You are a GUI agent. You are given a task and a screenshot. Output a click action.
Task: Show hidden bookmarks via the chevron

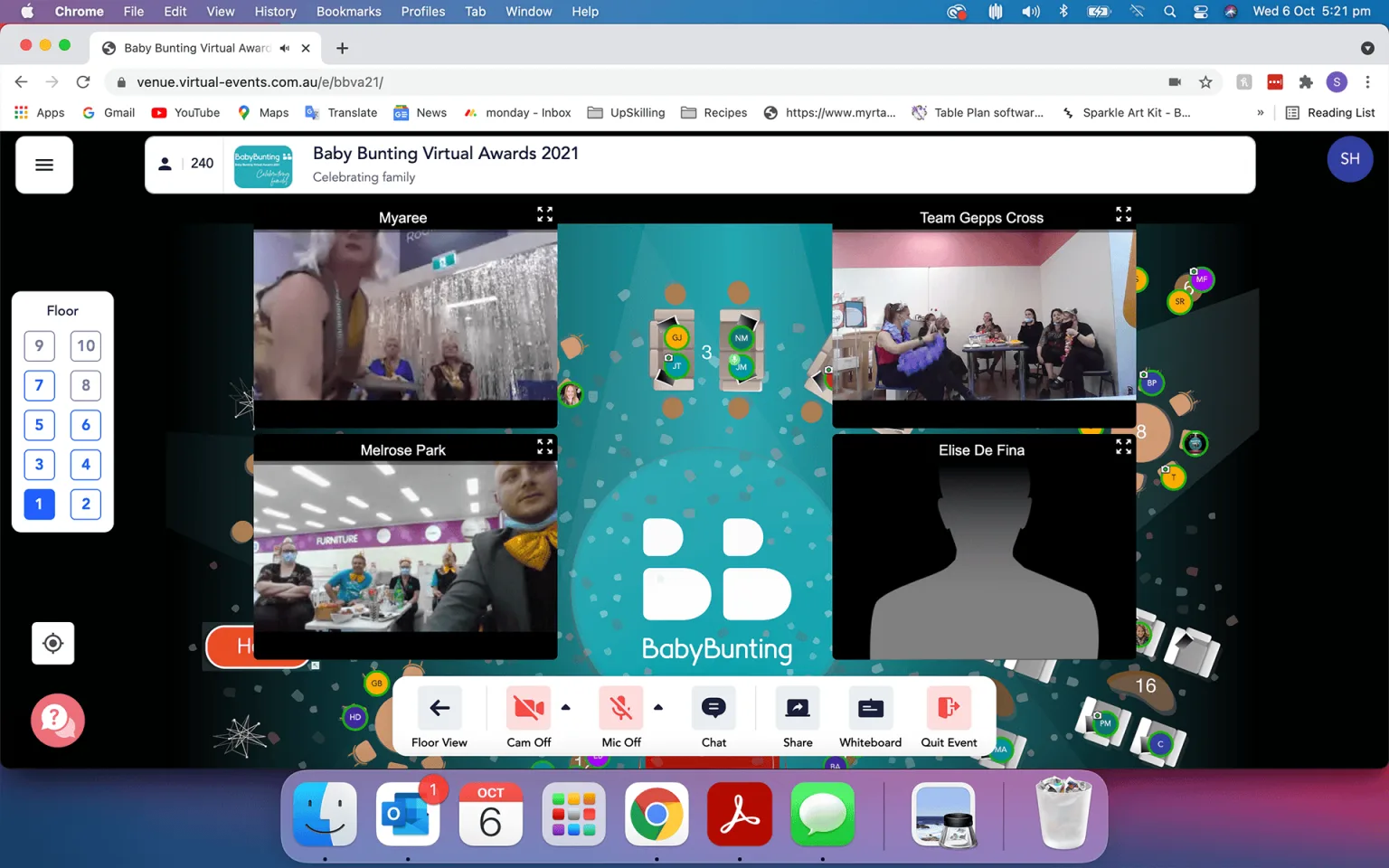1261,113
